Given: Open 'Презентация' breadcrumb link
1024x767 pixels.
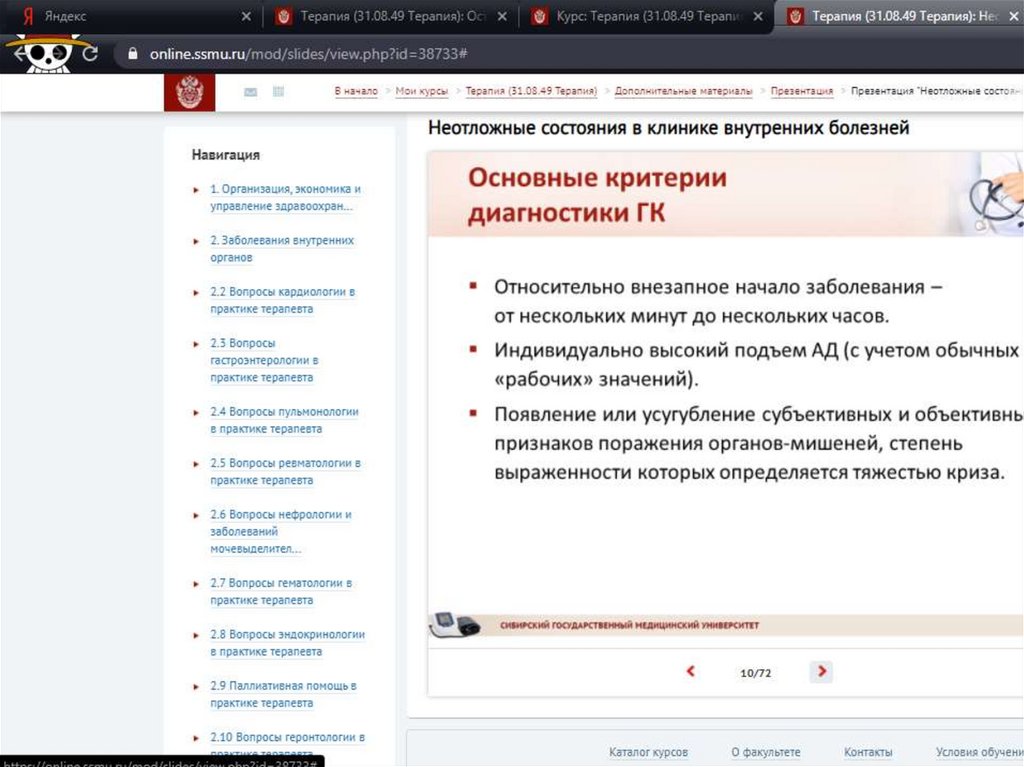Looking at the screenshot, I should (x=801, y=91).
